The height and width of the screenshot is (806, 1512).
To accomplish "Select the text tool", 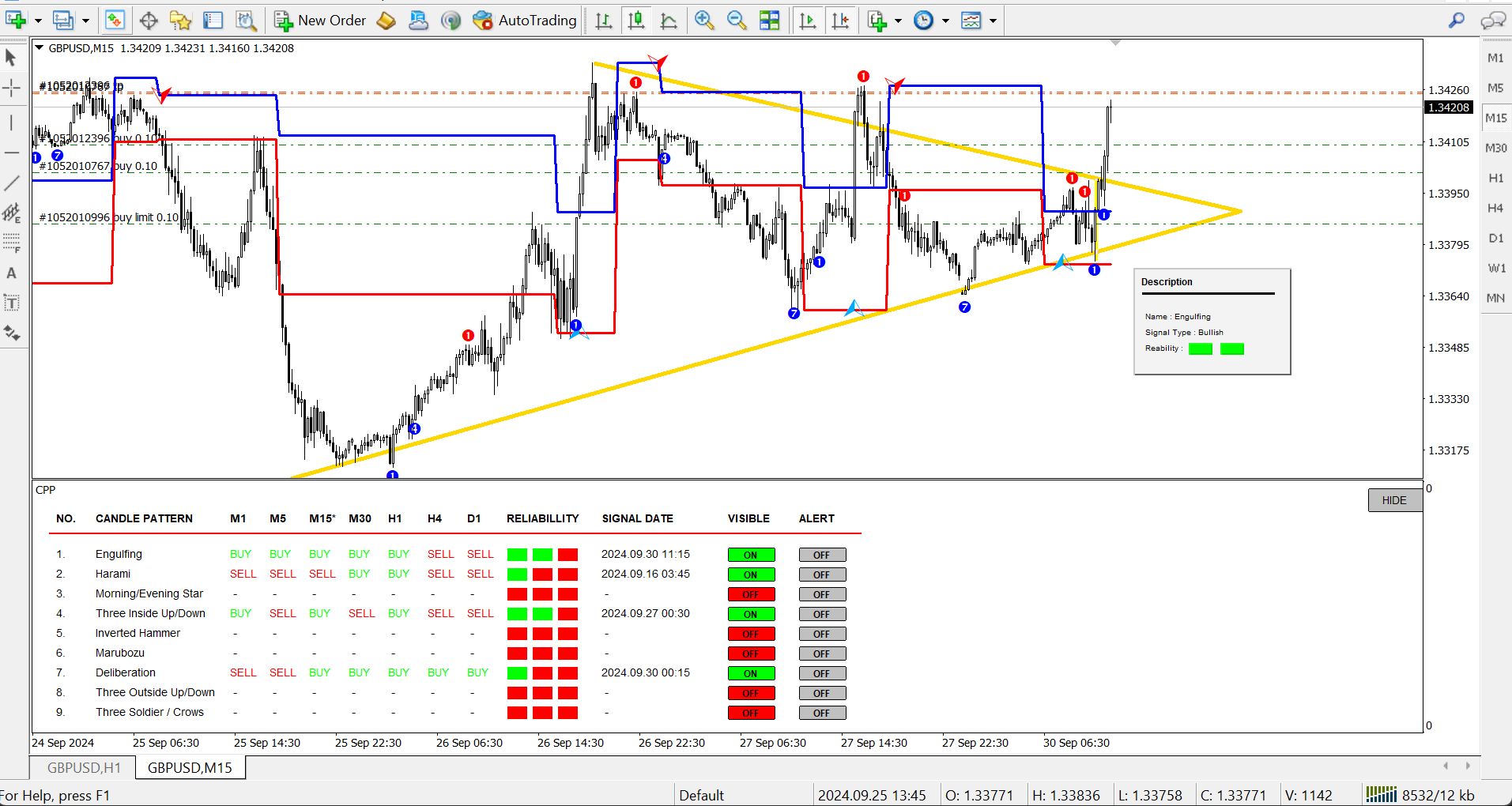I will [11, 273].
